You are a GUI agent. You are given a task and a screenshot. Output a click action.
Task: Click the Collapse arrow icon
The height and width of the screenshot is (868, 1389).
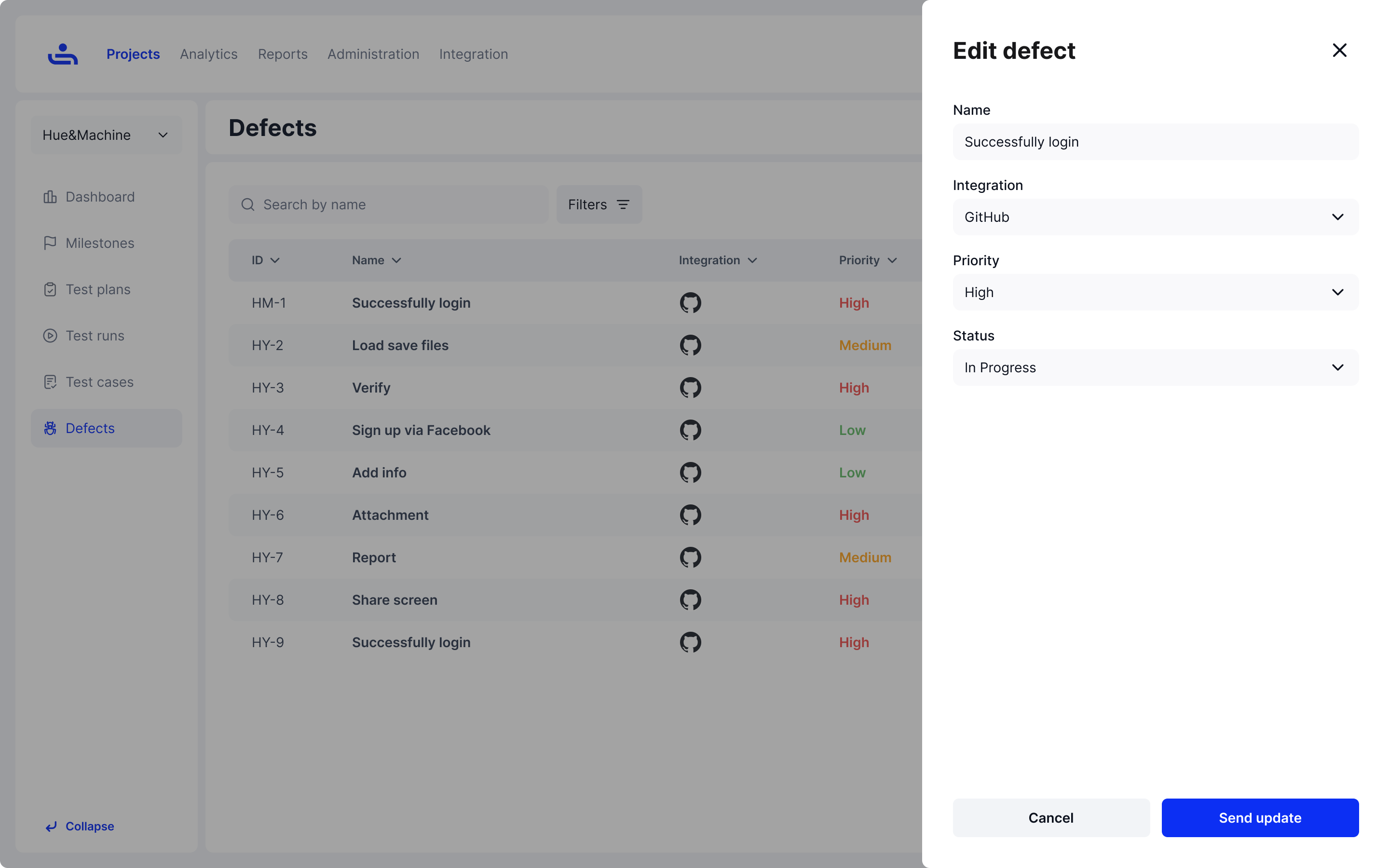[51, 826]
